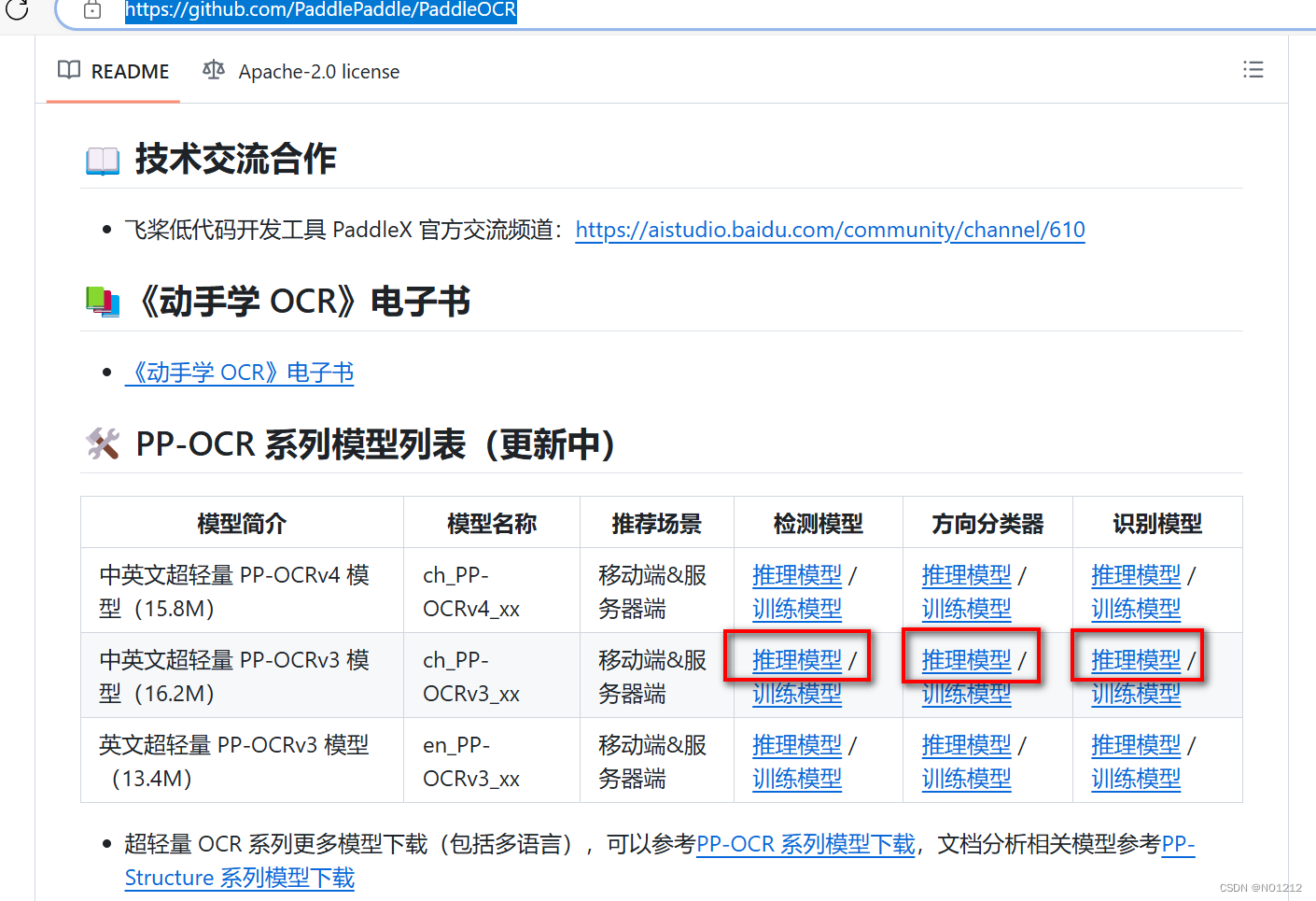Open PP-OCRv4 识别模型 推理模型 link
The height and width of the screenshot is (901, 1316).
pos(1136,575)
